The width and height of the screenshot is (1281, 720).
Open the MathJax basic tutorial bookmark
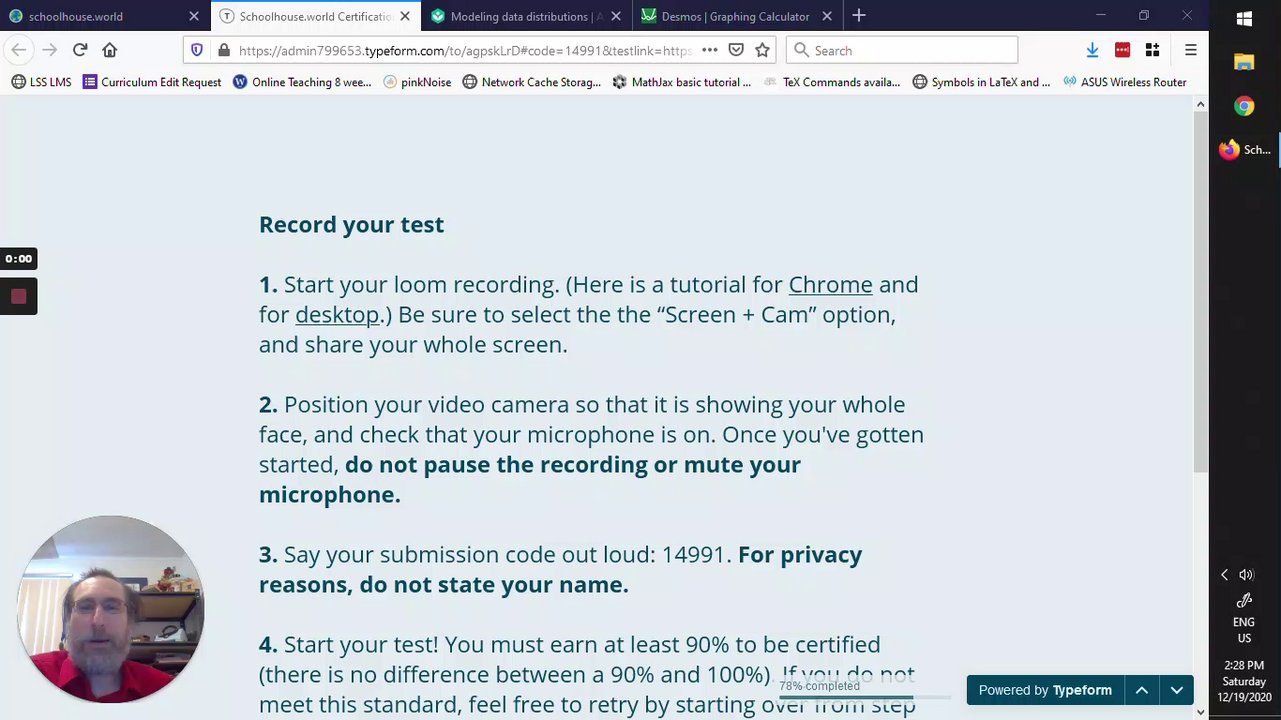click(682, 82)
